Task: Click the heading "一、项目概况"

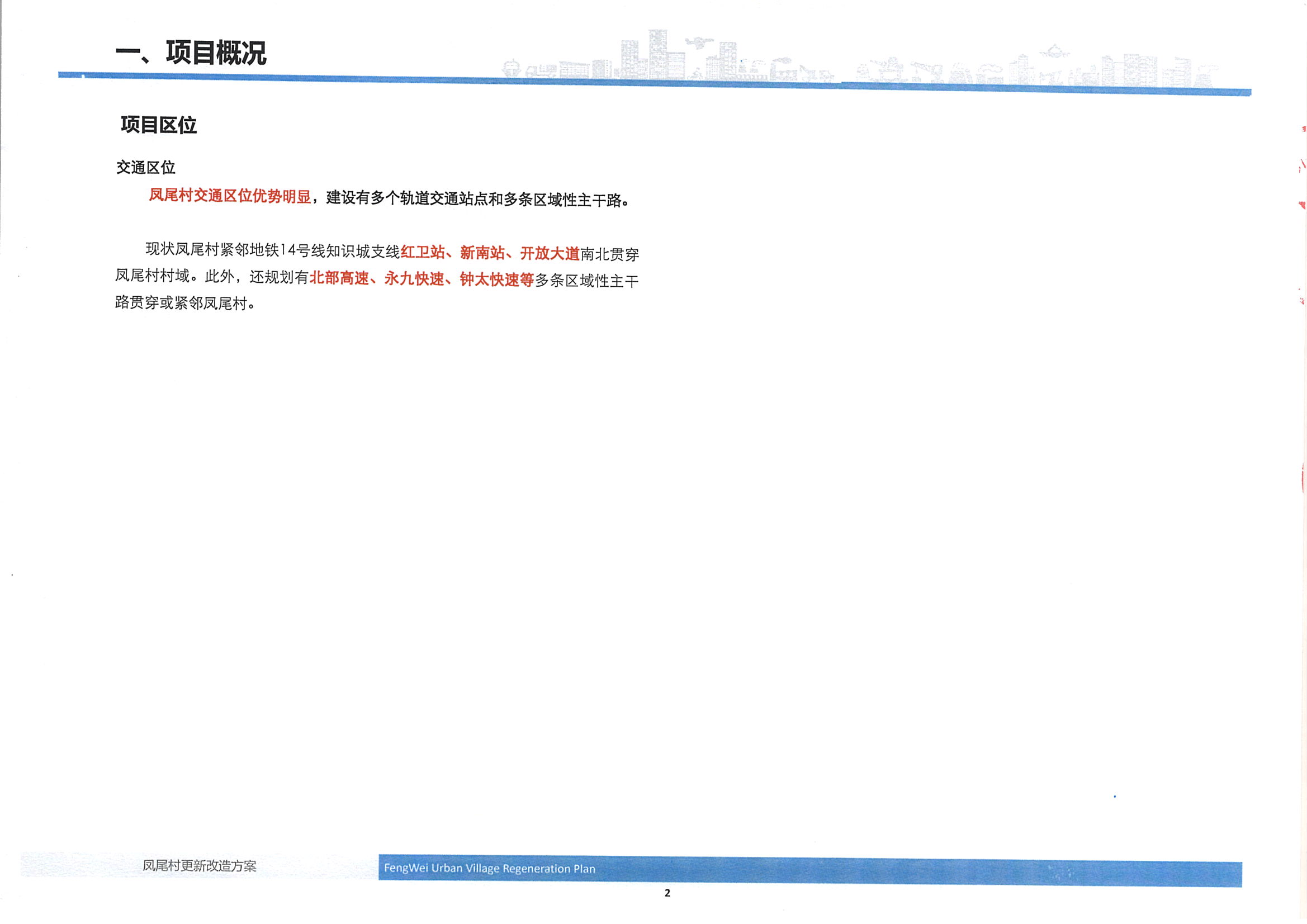Action: (x=191, y=53)
